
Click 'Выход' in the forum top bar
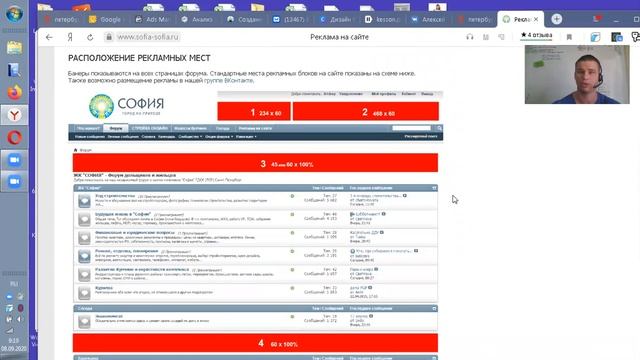427,94
